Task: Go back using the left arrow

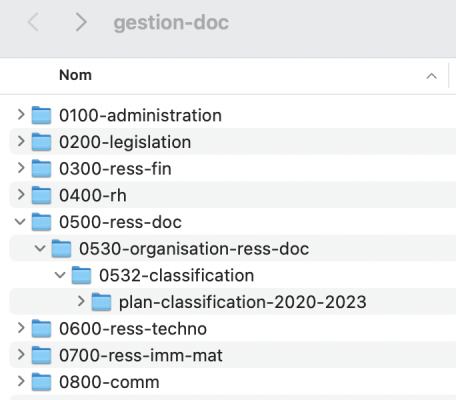Action: tap(33, 22)
